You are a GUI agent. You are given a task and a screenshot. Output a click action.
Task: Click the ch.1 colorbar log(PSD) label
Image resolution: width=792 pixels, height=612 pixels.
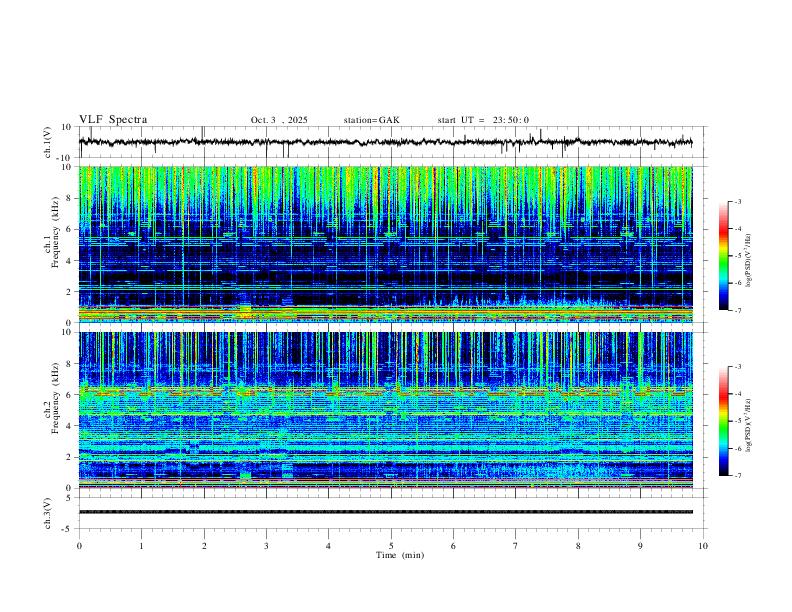749,260
